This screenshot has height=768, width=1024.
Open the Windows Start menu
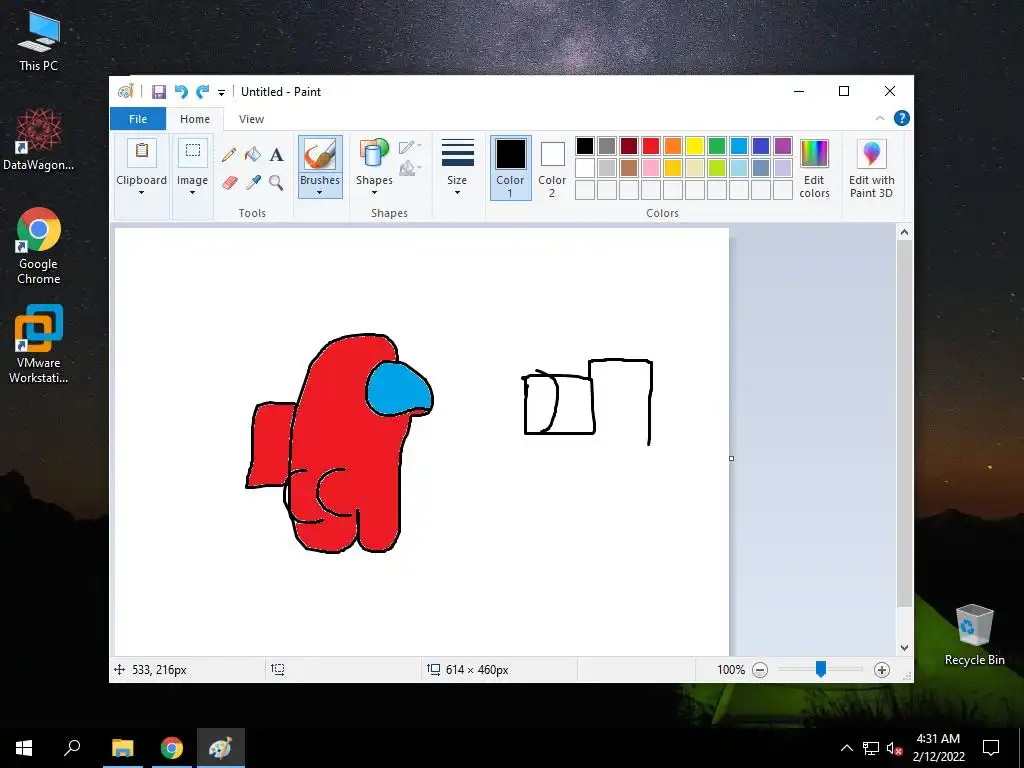(x=24, y=748)
